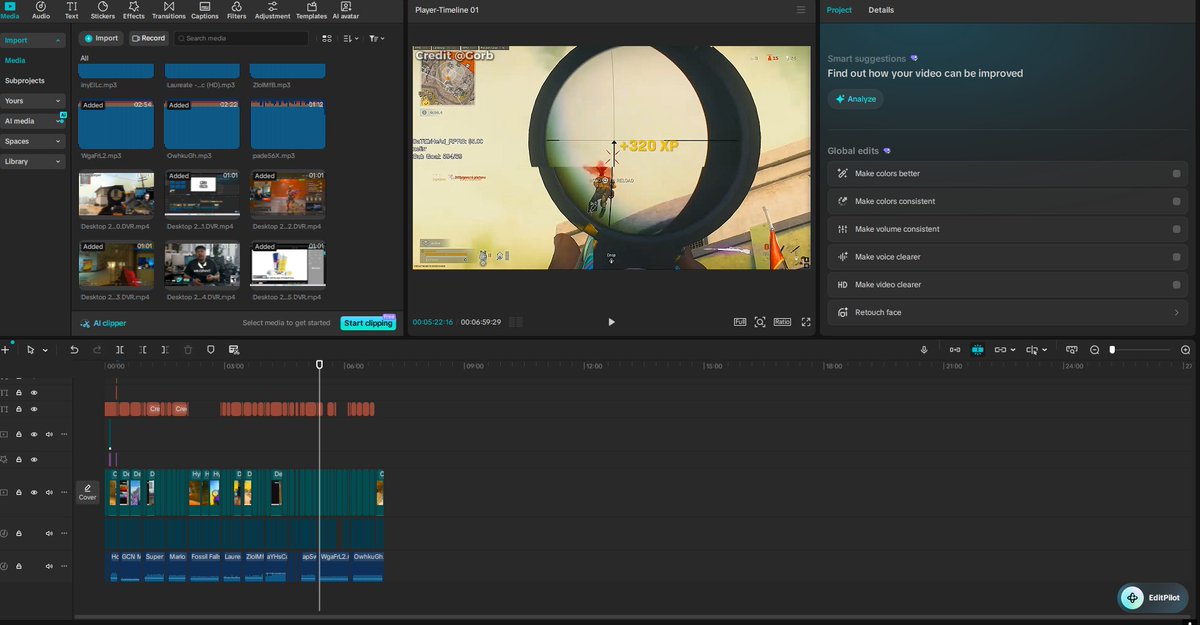Toggle eye visibility on the orange caption track
Screen dimensions: 1200x625
pyautogui.click(x=33, y=409)
